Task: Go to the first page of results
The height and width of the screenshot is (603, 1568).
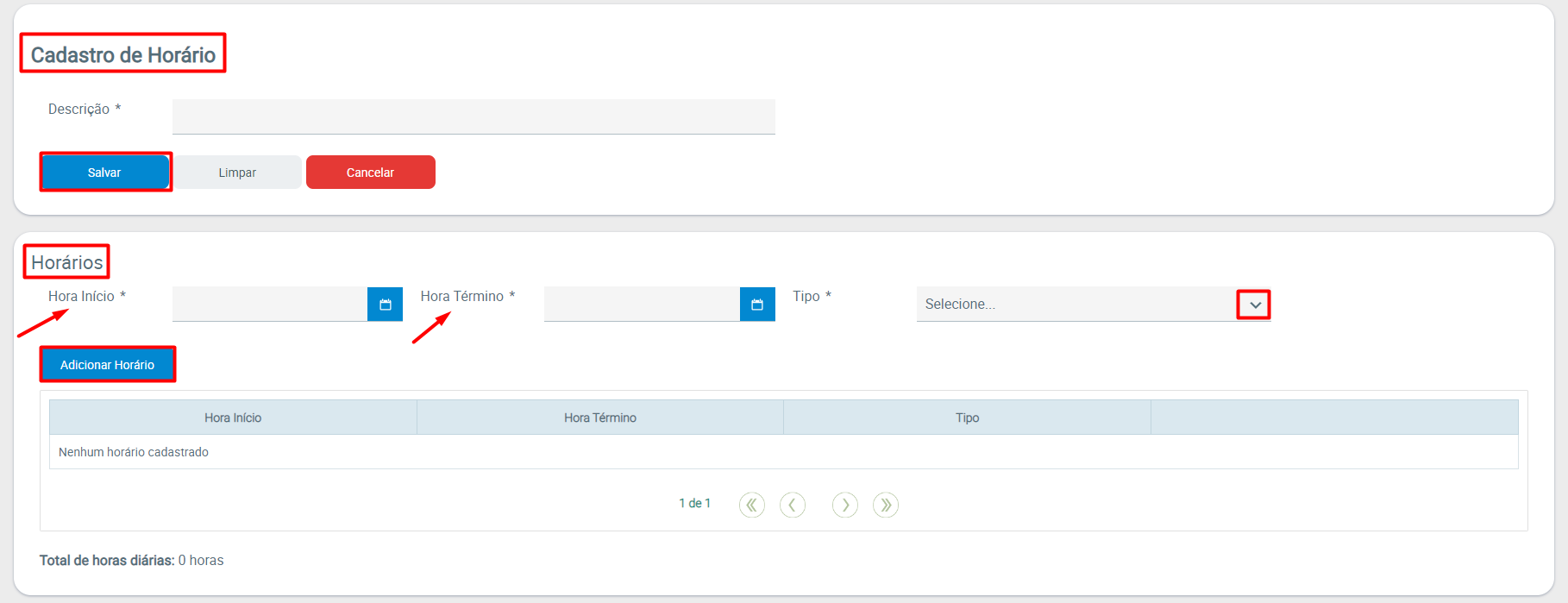Action: point(751,505)
